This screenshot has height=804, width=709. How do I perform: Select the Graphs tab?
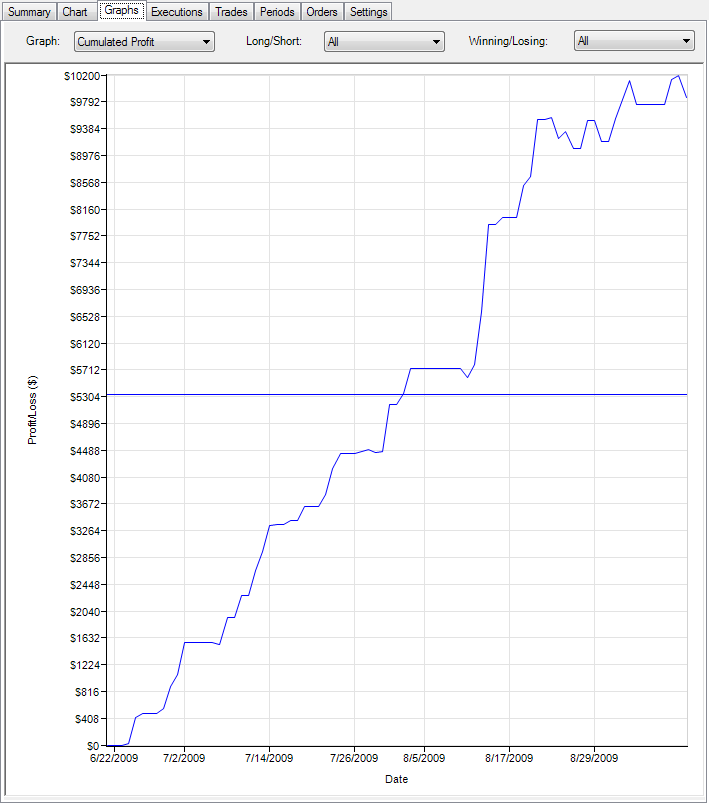pos(121,10)
